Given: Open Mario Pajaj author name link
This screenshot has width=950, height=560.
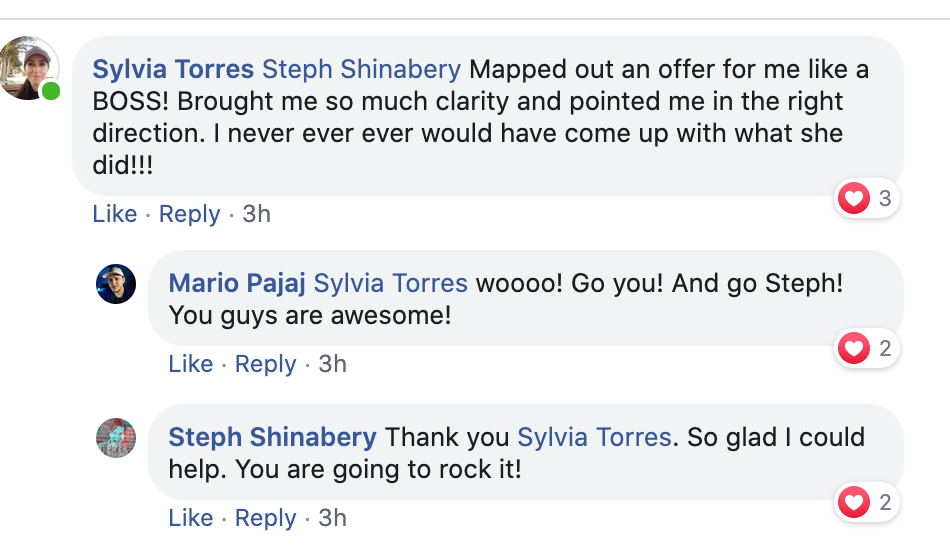Looking at the screenshot, I should (237, 284).
